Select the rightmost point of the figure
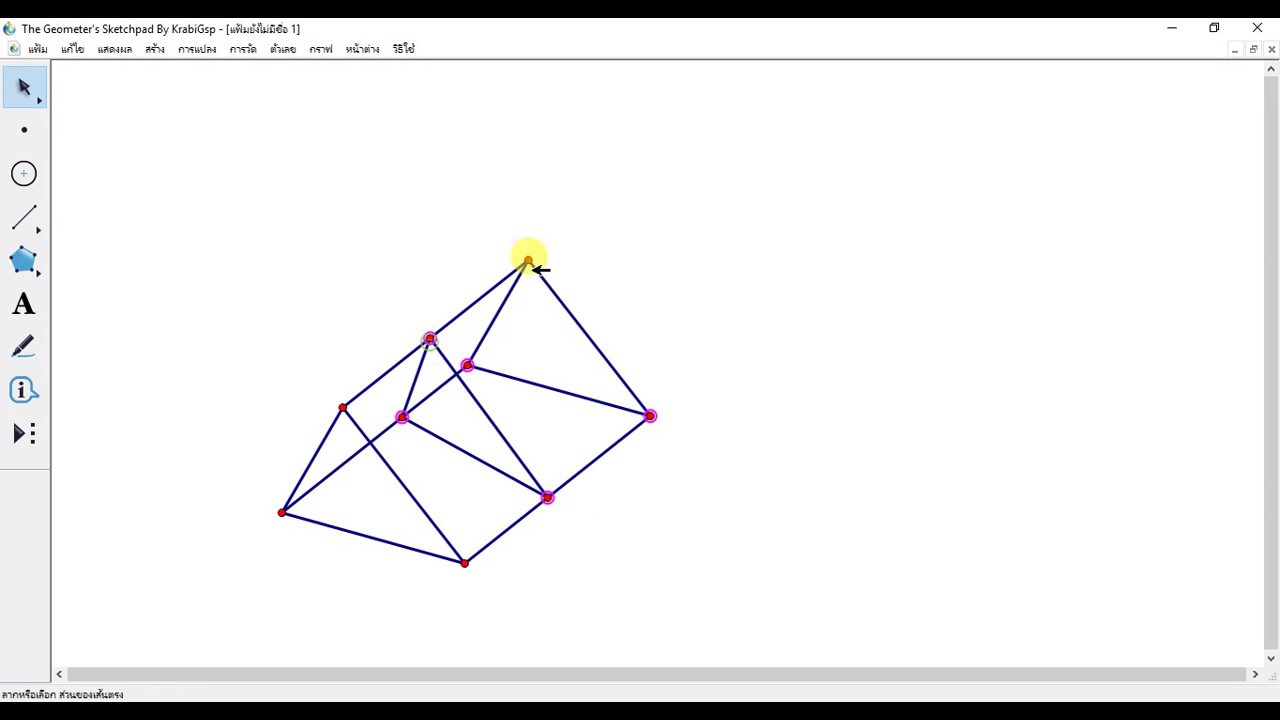 650,416
